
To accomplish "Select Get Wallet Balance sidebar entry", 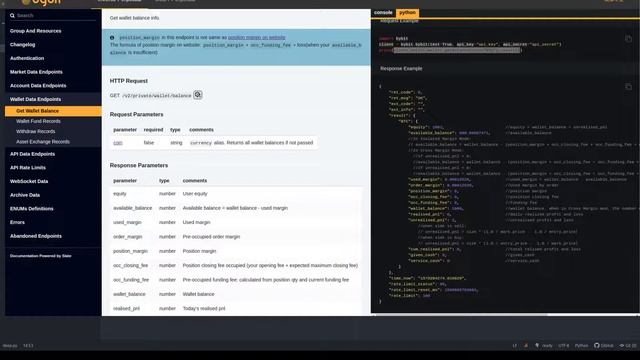I will (53, 111).
